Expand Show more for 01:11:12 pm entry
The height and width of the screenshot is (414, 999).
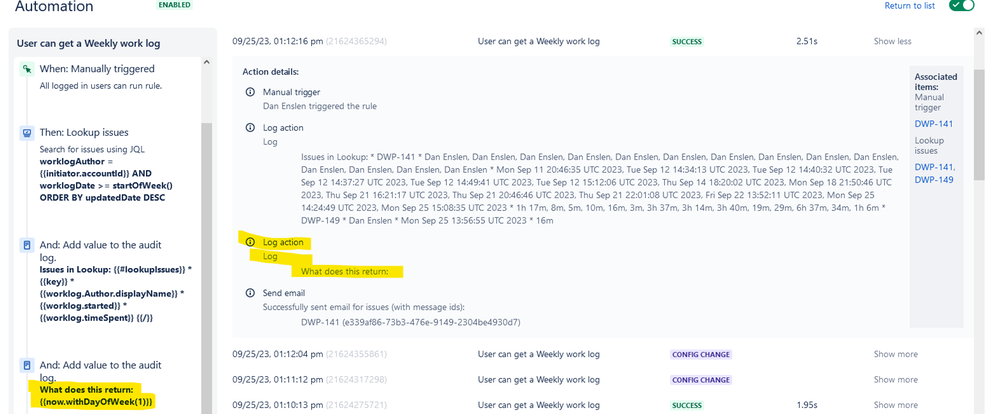coord(895,380)
